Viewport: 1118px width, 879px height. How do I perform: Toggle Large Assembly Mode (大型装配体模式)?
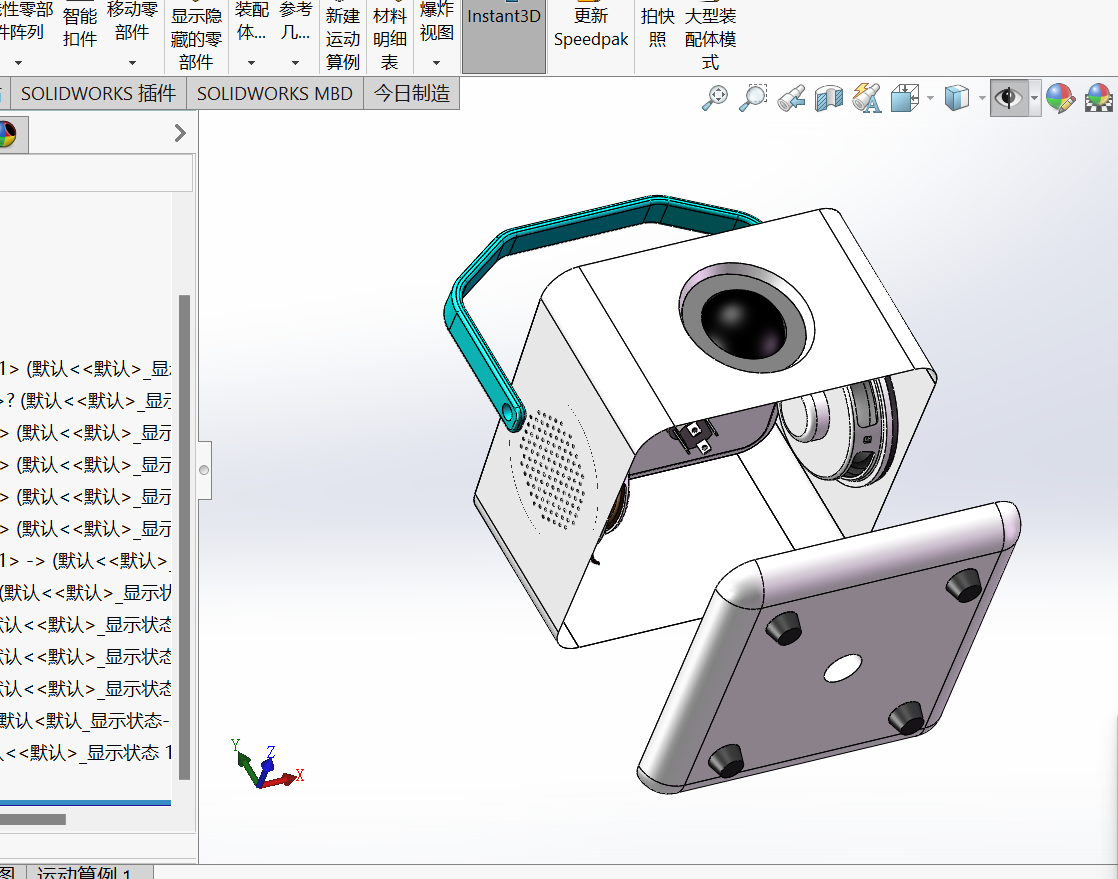click(x=710, y=36)
